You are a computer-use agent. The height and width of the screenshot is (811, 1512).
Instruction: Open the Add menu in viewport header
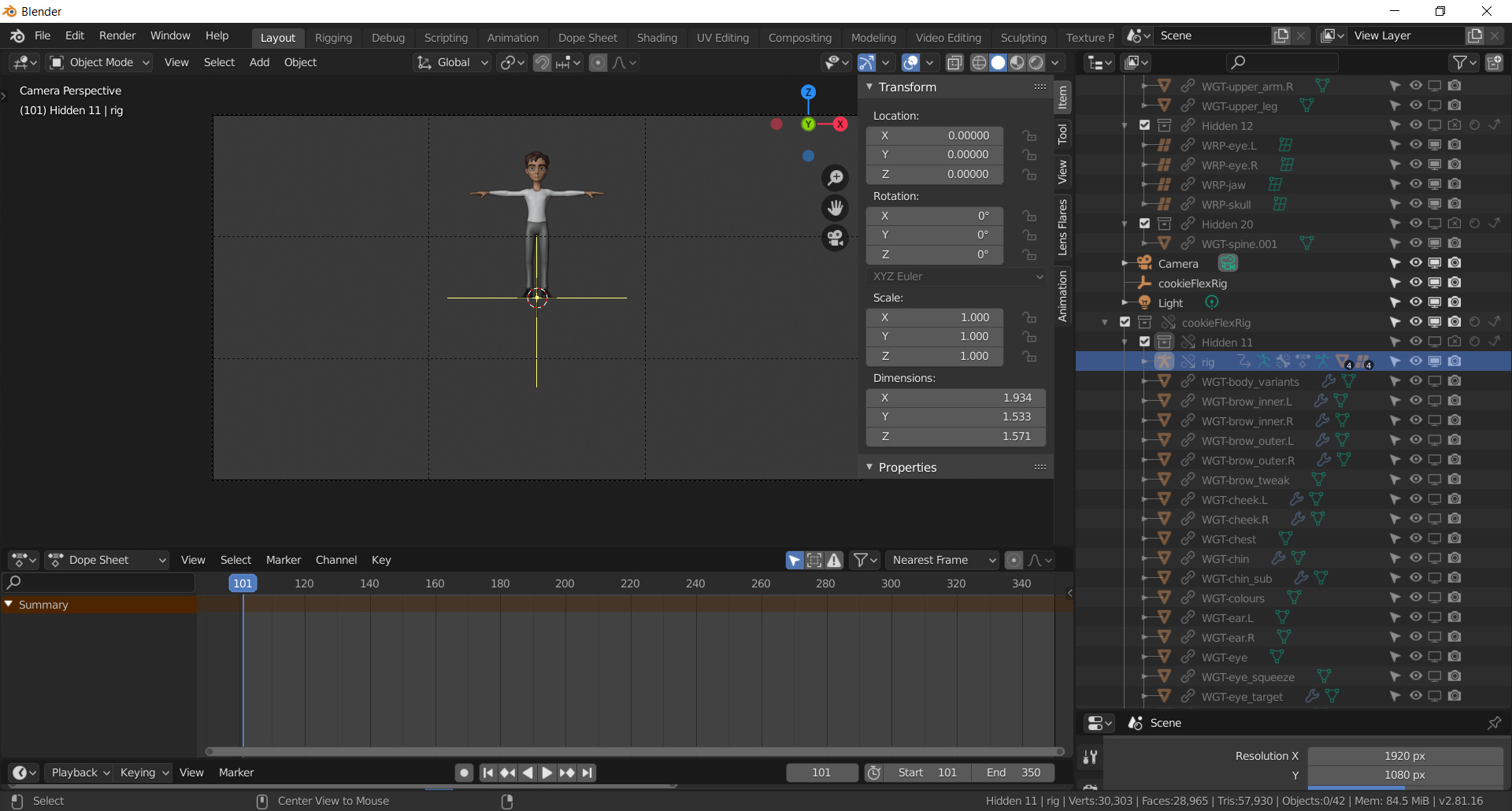(259, 62)
